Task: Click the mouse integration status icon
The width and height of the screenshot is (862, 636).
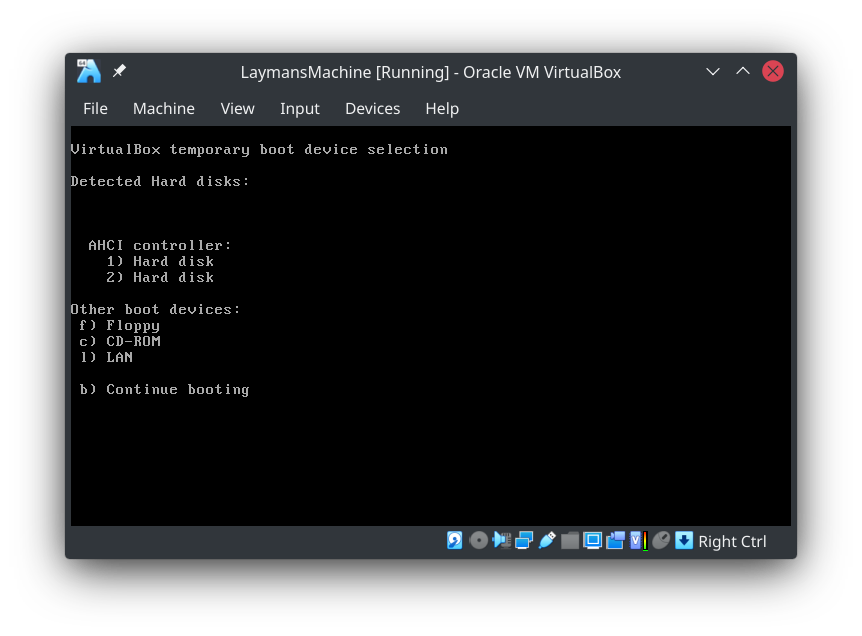Action: coord(661,540)
